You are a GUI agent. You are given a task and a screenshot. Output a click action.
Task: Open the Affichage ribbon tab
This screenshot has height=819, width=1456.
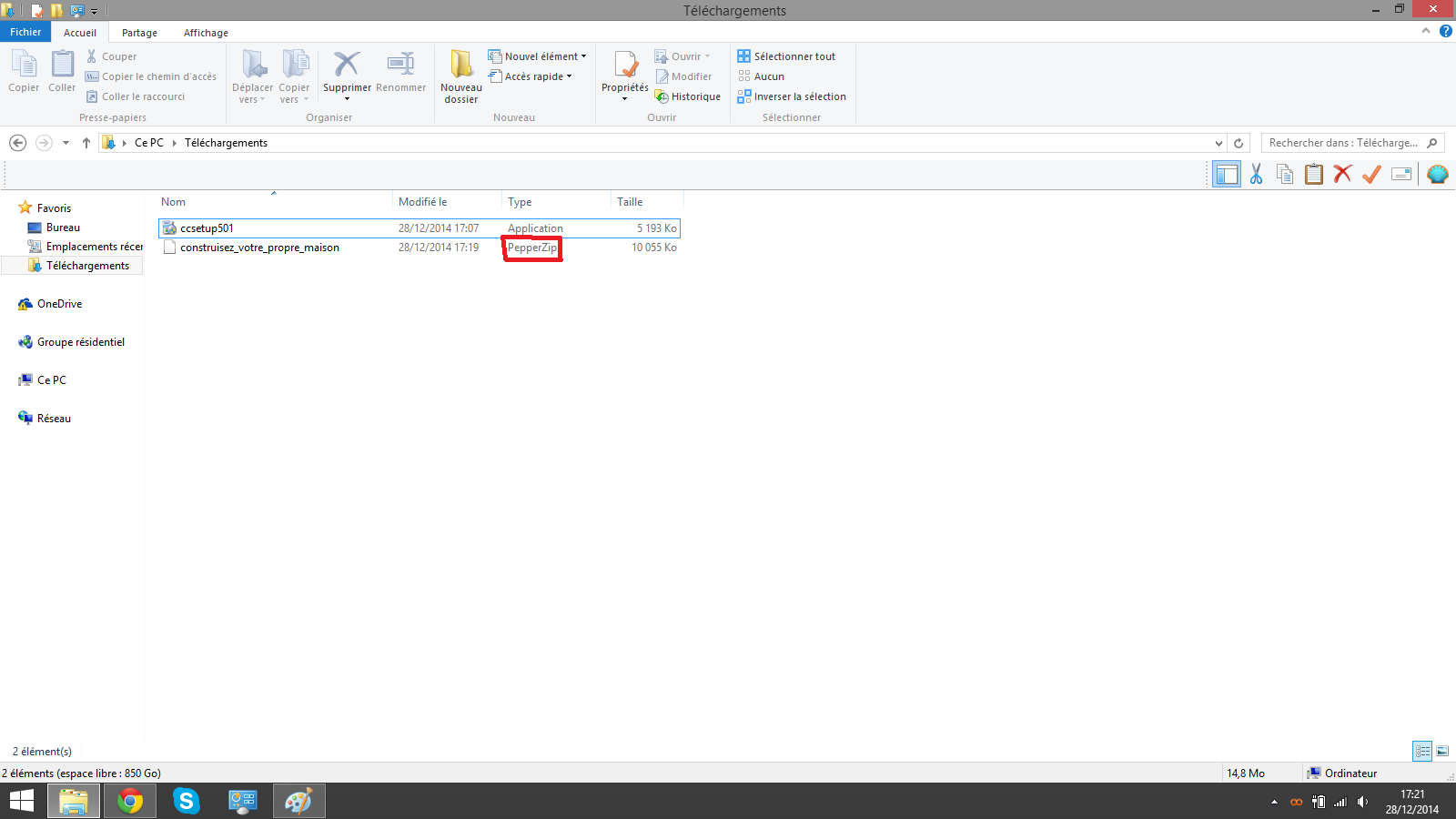pyautogui.click(x=206, y=33)
